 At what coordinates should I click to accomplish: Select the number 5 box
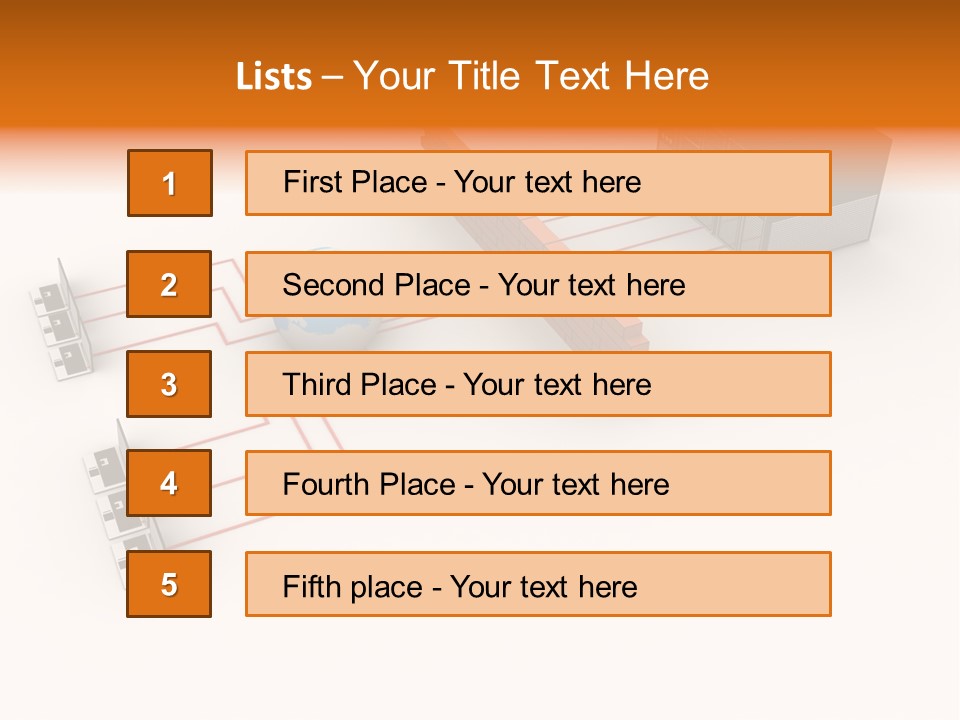[169, 584]
